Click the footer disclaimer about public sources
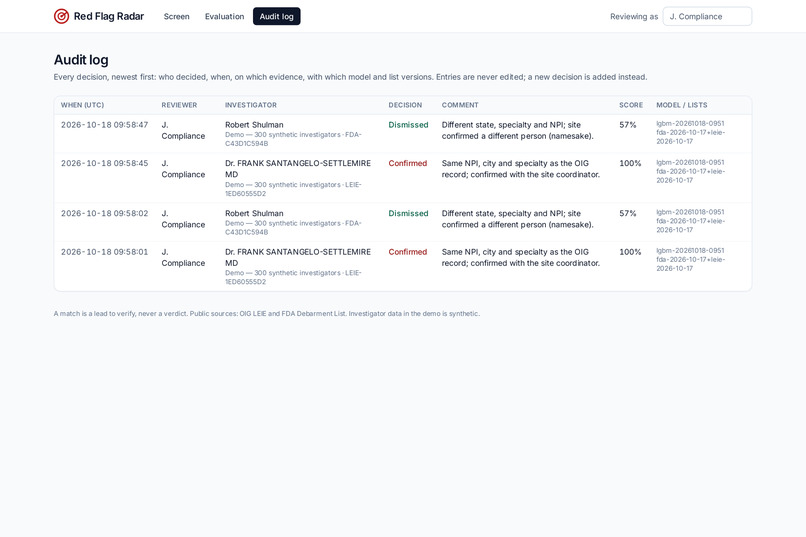806x537 pixels. click(267, 313)
